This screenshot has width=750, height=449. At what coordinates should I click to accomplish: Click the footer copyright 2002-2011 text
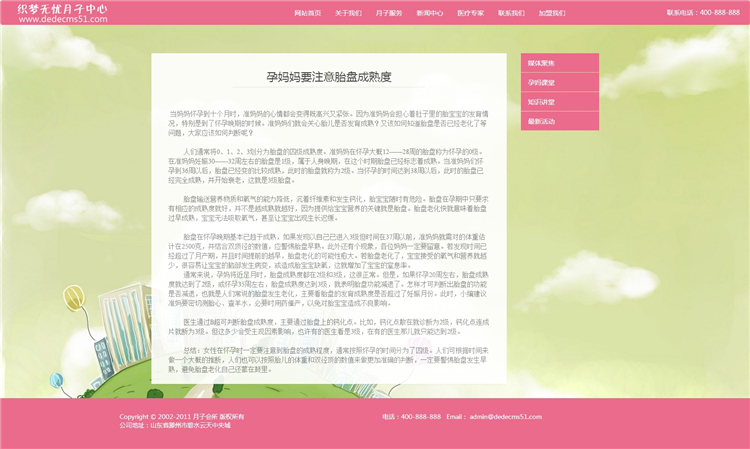(x=181, y=416)
